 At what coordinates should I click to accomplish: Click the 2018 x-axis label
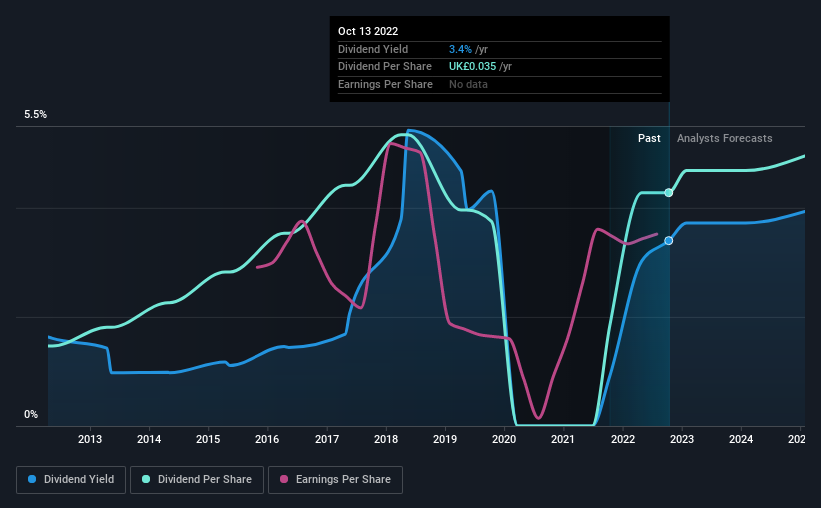(x=386, y=439)
